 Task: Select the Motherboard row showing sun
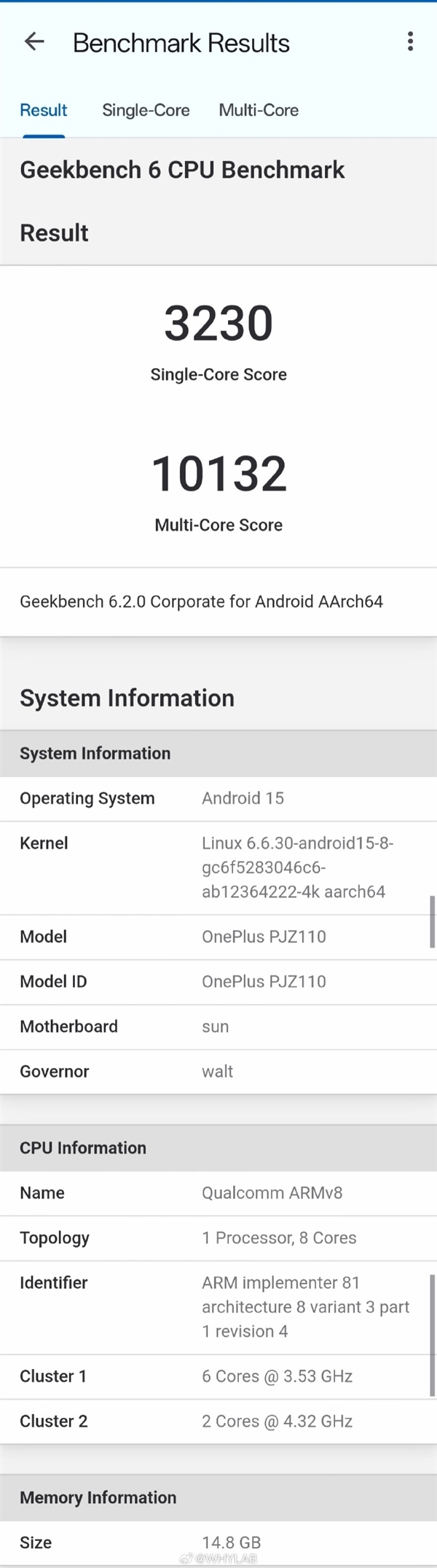click(x=219, y=1026)
